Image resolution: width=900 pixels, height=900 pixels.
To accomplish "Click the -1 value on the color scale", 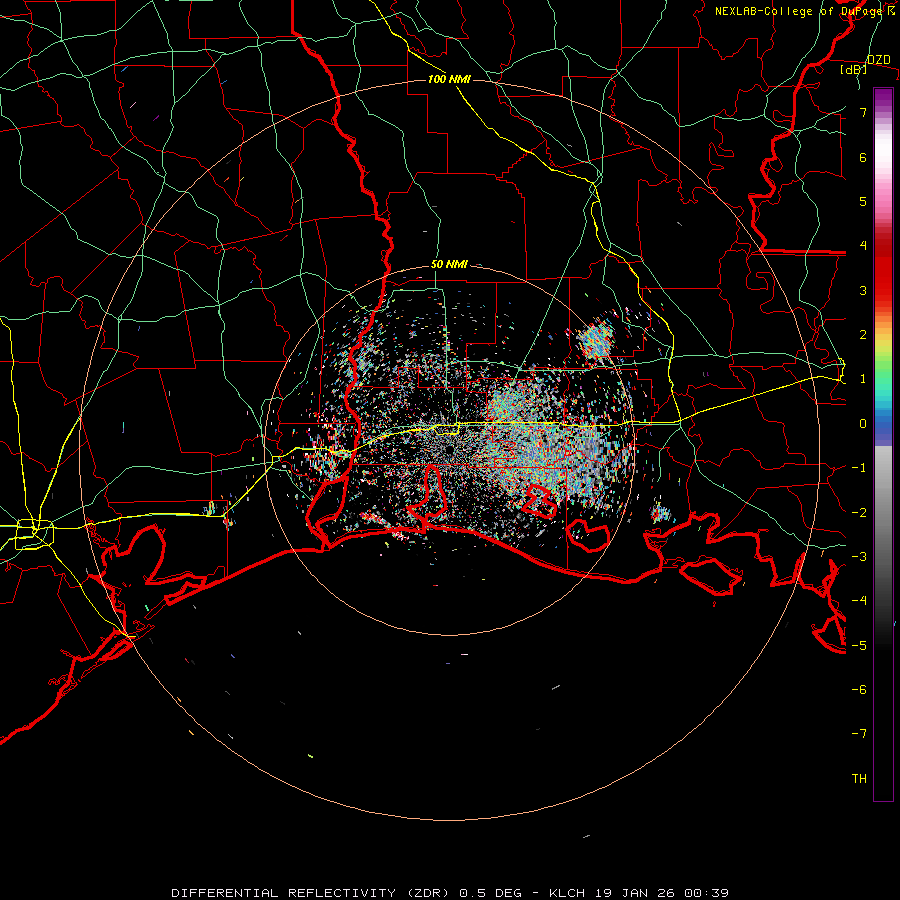I will coord(859,468).
